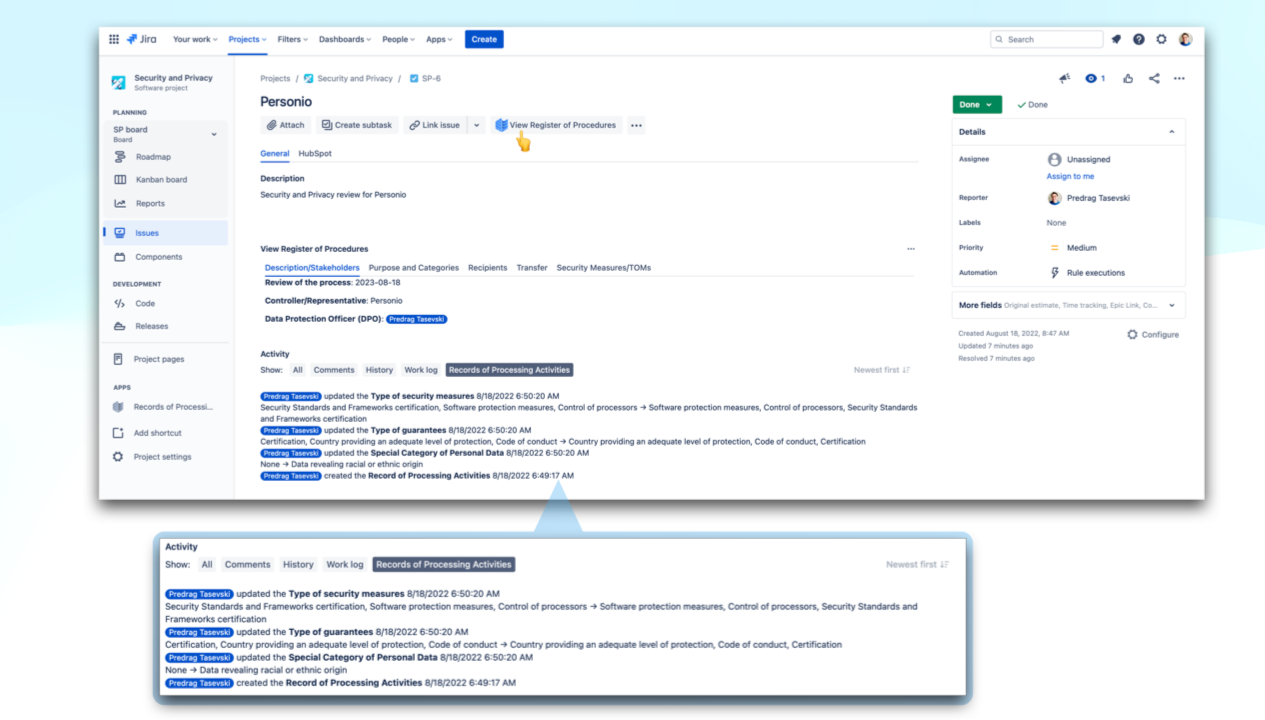Show Work log activity

point(421,370)
